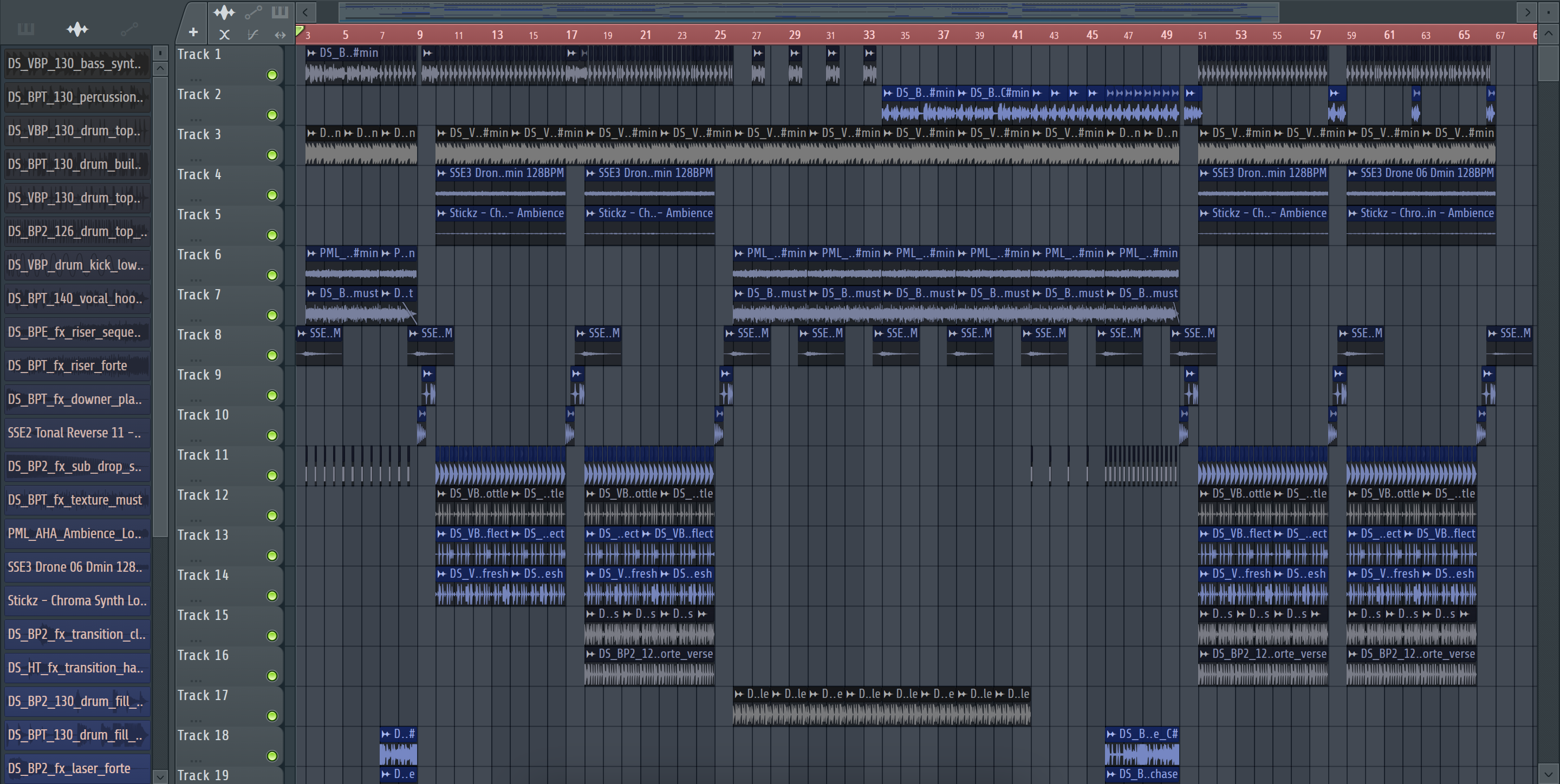Image resolution: width=1560 pixels, height=784 pixels.
Task: Show audio clips in the picker panel
Action: coord(77,29)
